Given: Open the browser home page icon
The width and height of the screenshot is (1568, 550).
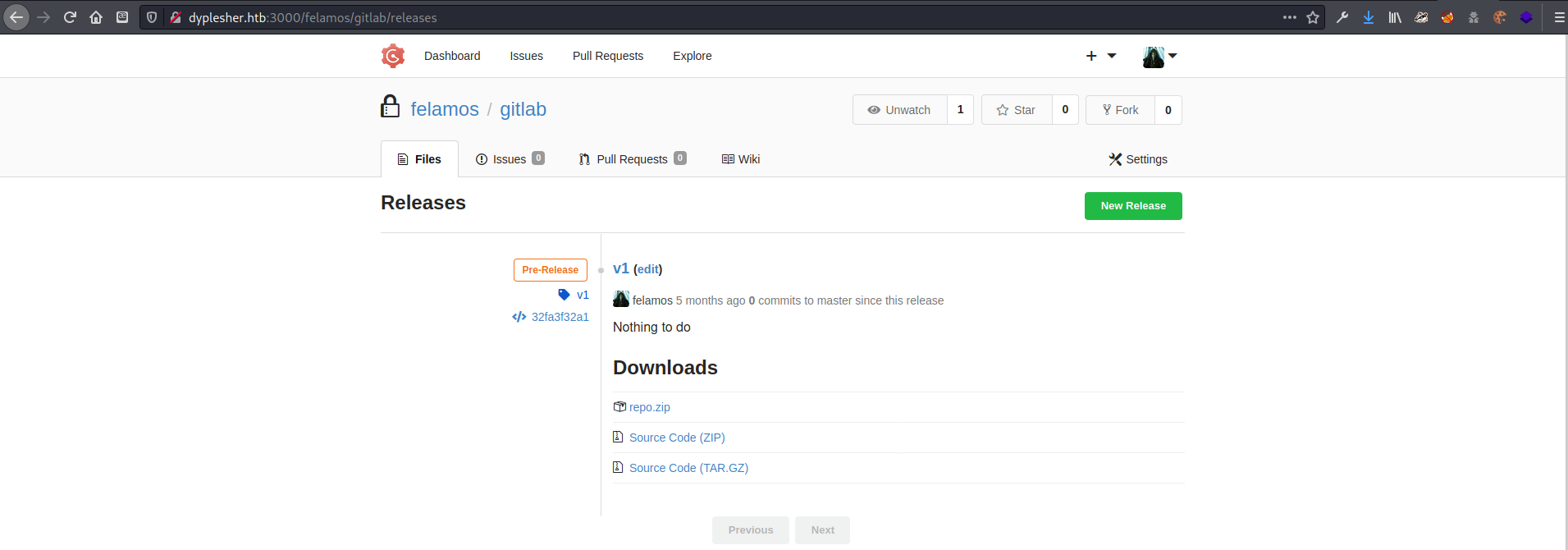Looking at the screenshot, I should coord(96,17).
